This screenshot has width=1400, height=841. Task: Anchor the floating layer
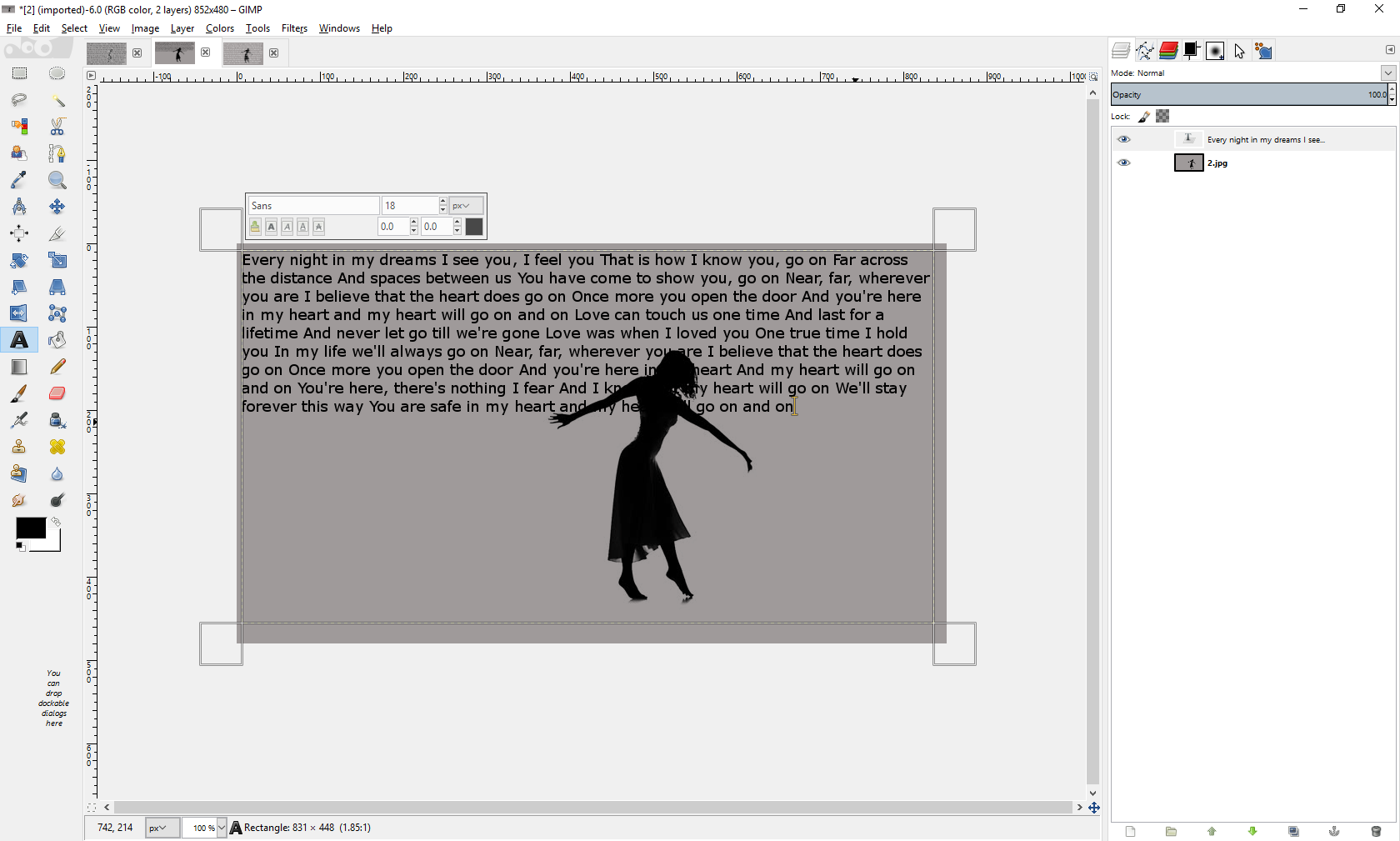point(1334,831)
